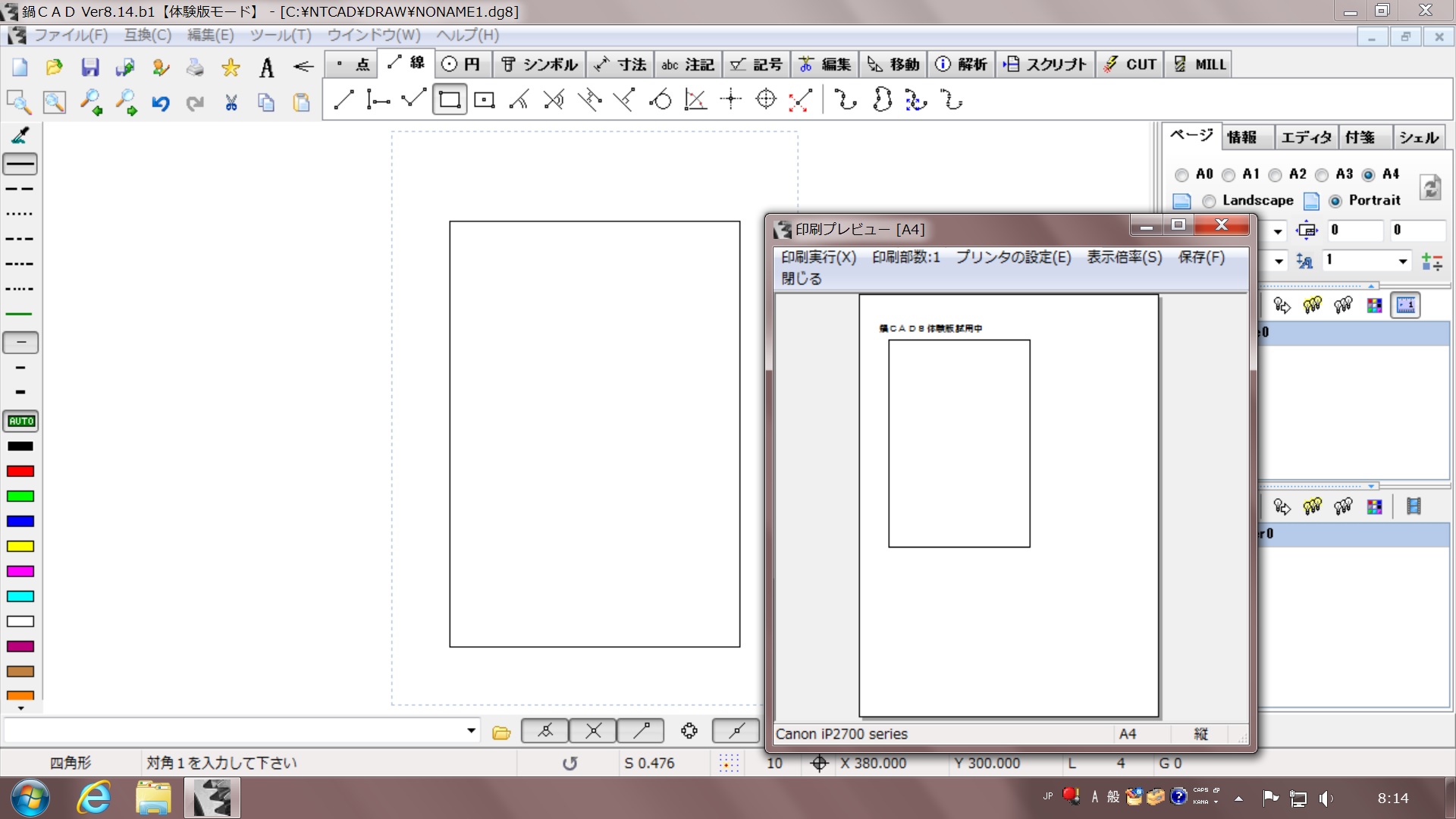Click 保存(F) in print preview
The width and height of the screenshot is (1456, 819).
pos(1201,257)
